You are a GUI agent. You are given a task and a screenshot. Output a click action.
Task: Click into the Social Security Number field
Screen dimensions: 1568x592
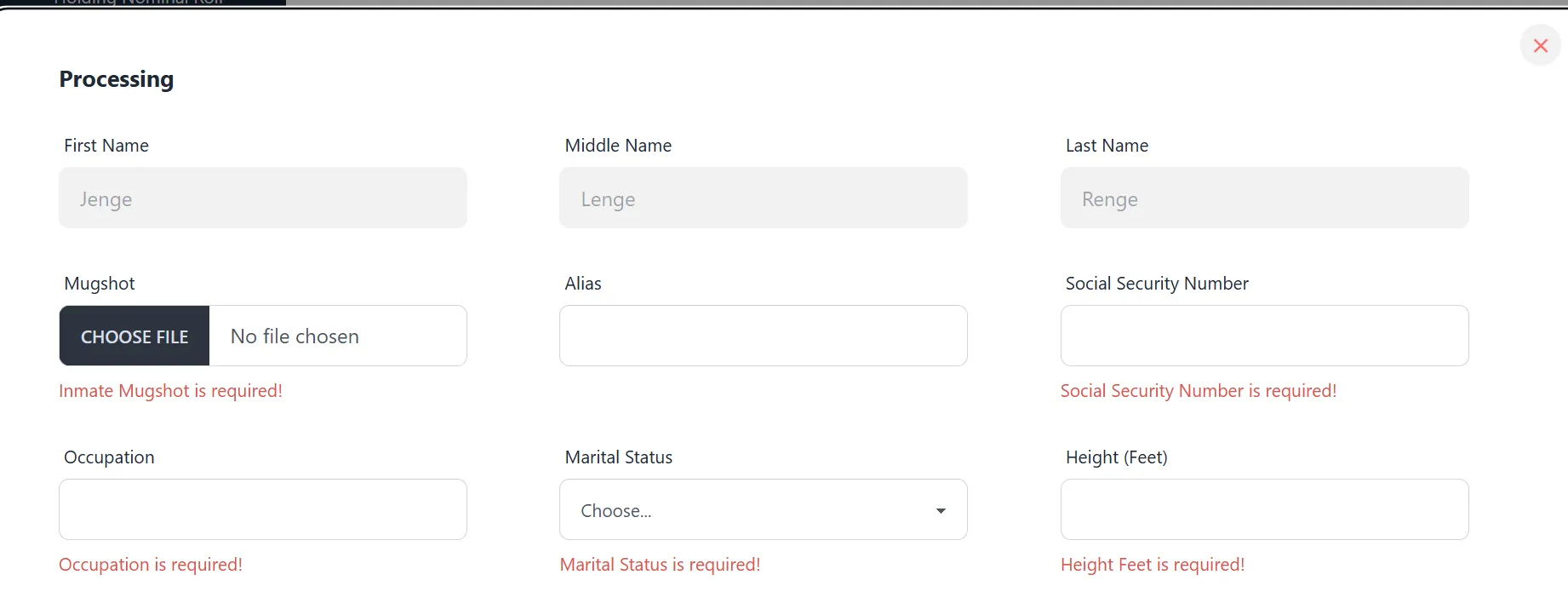1264,336
